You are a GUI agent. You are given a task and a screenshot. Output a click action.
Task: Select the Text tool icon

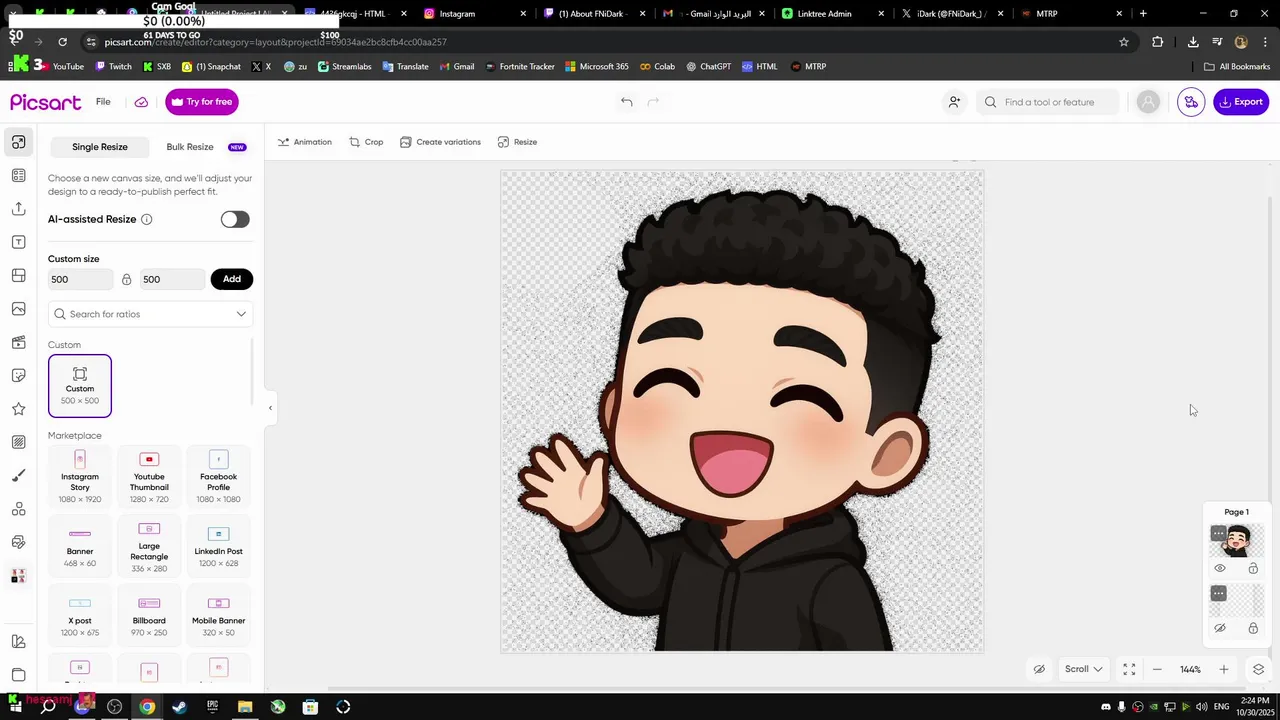(x=18, y=242)
